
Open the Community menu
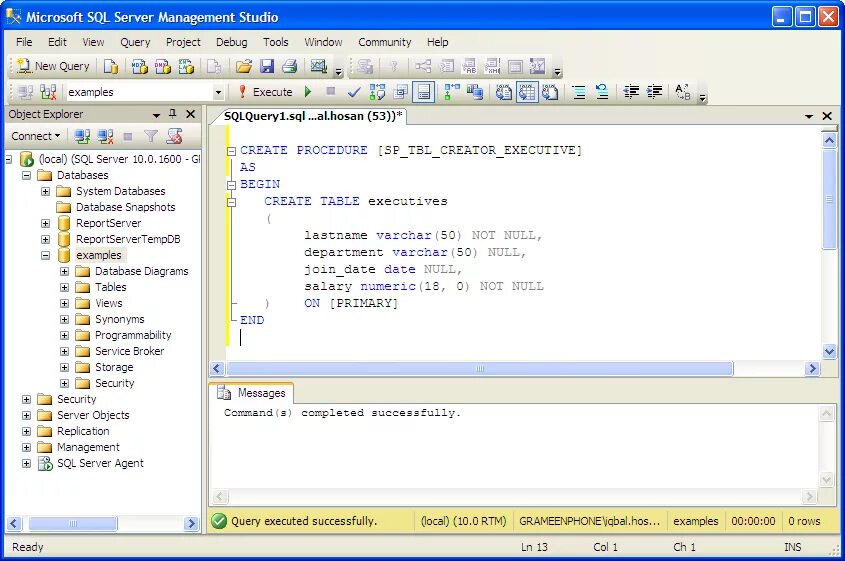pos(384,42)
